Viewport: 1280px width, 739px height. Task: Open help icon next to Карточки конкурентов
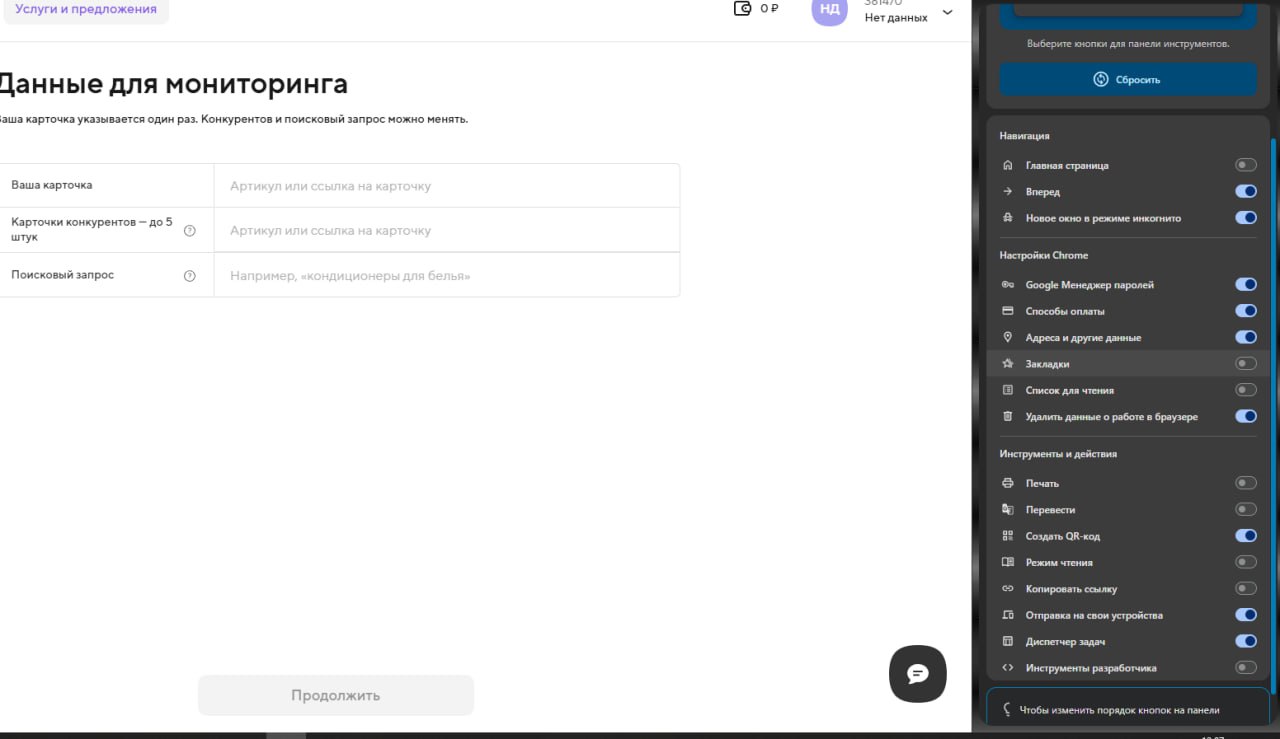[190, 230]
